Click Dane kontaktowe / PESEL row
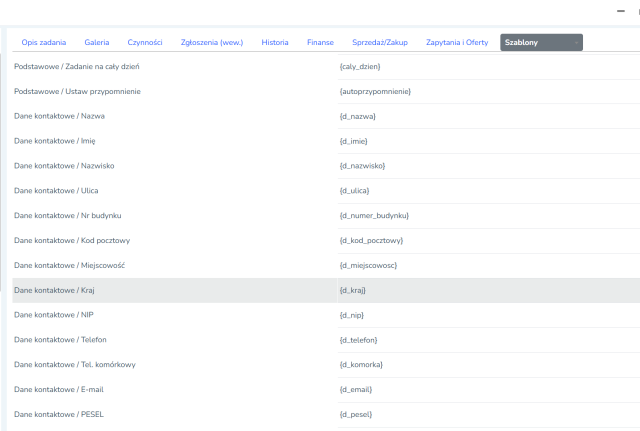 click(326, 415)
